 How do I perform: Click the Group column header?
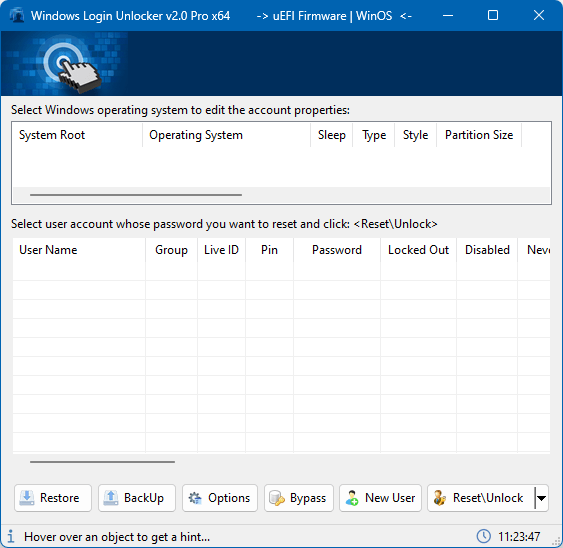click(171, 250)
